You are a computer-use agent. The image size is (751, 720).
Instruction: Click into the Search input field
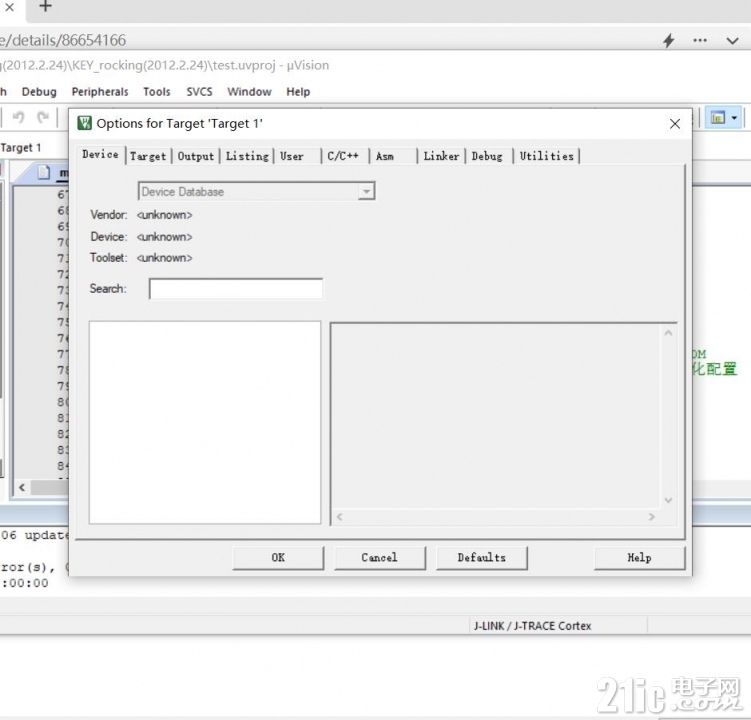click(236, 289)
